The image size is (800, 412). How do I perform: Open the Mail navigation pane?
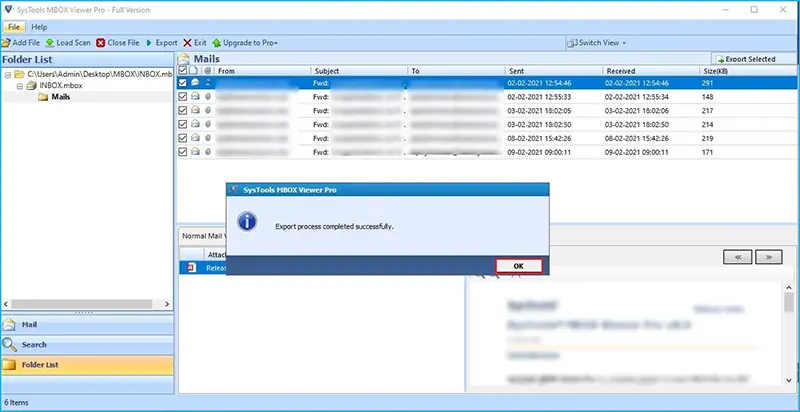87,325
